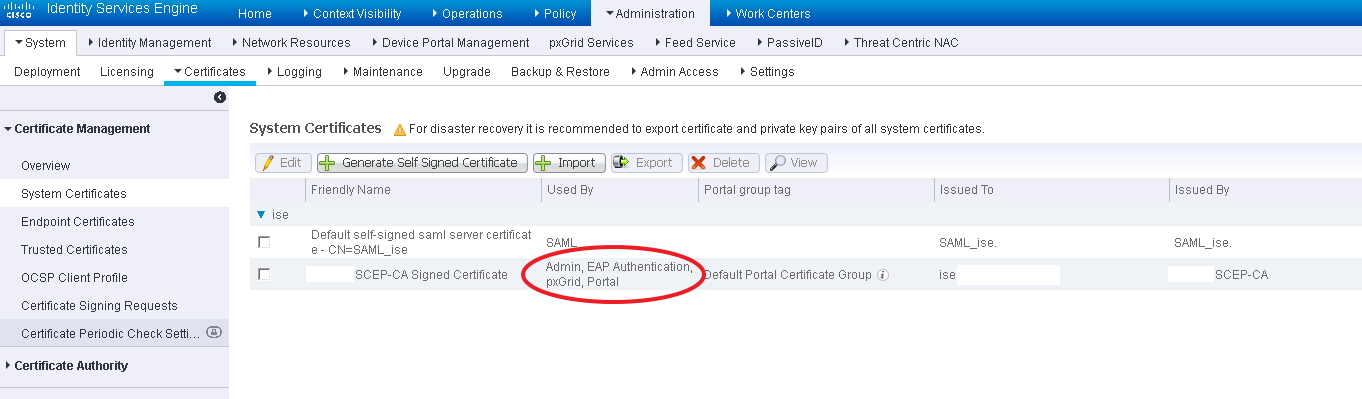Click the info icon beside Default Portal Certificate Group

tap(883, 274)
